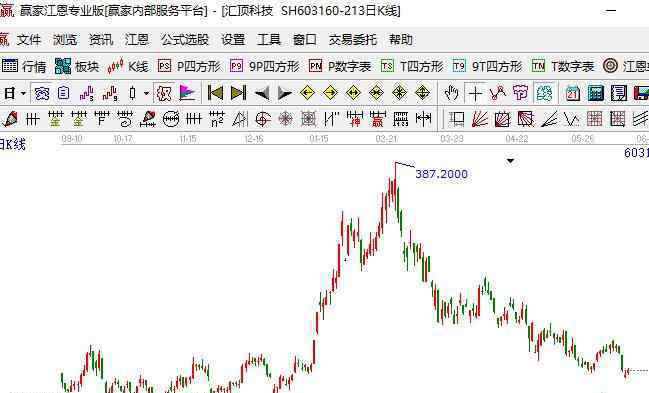
Task: Jump to last bar with skip-end arrow
Action: click(x=238, y=93)
